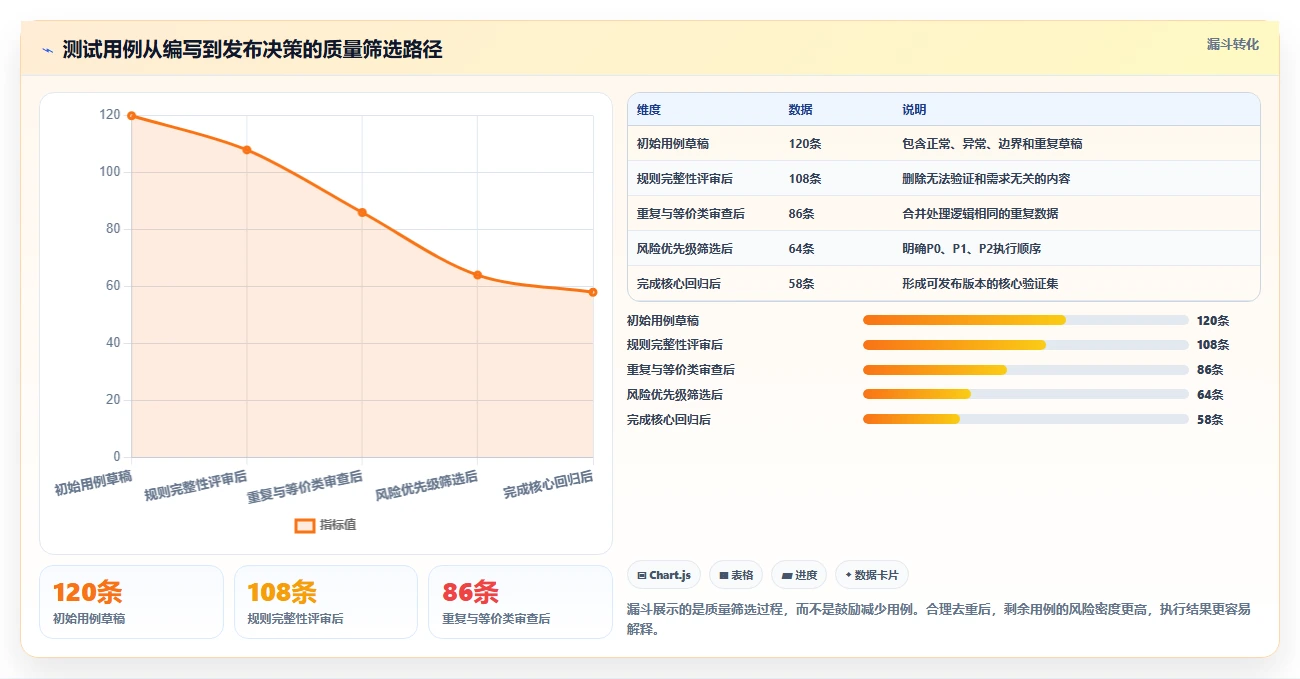Click the icon on the 表格 chip
The height and width of the screenshot is (679, 1300).
click(x=724, y=575)
